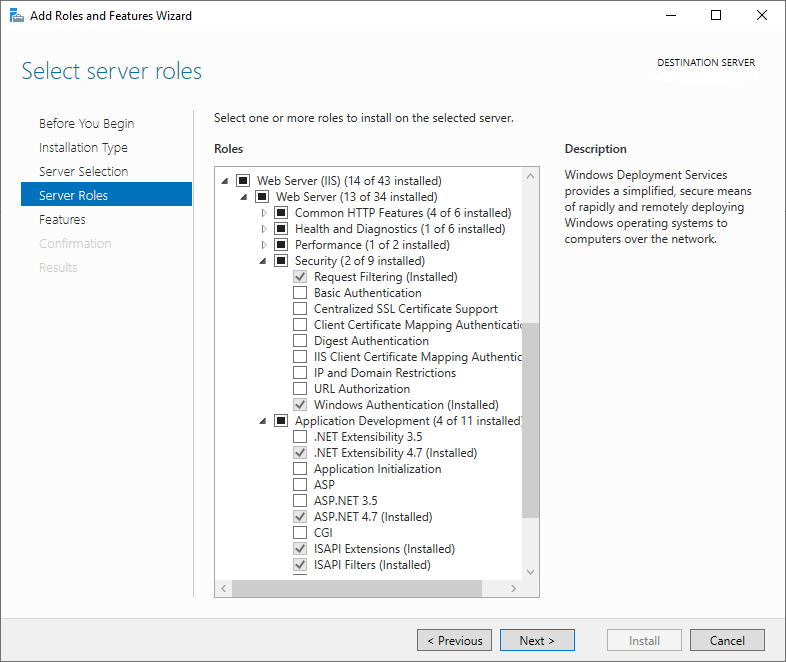Go to the Installation Type step
786x662 pixels.
point(83,147)
